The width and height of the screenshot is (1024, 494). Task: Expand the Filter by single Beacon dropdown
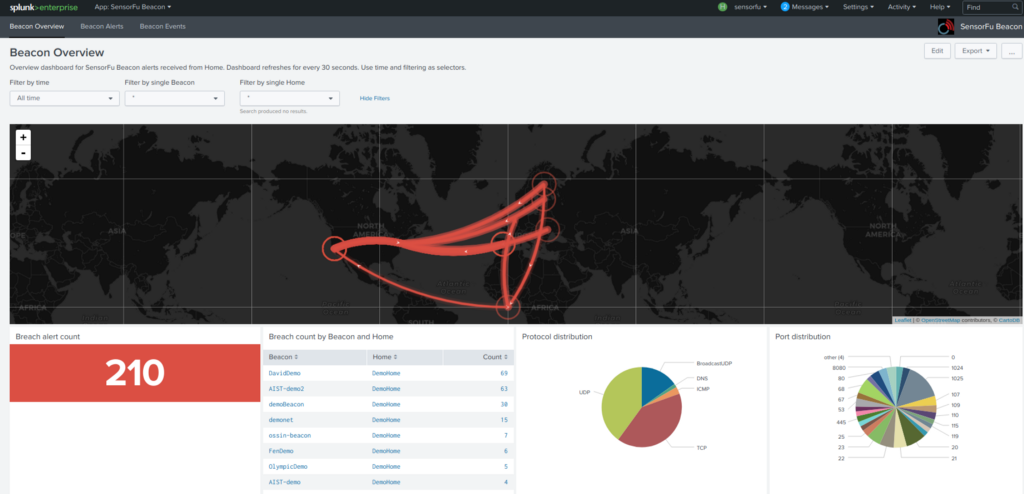175,99
